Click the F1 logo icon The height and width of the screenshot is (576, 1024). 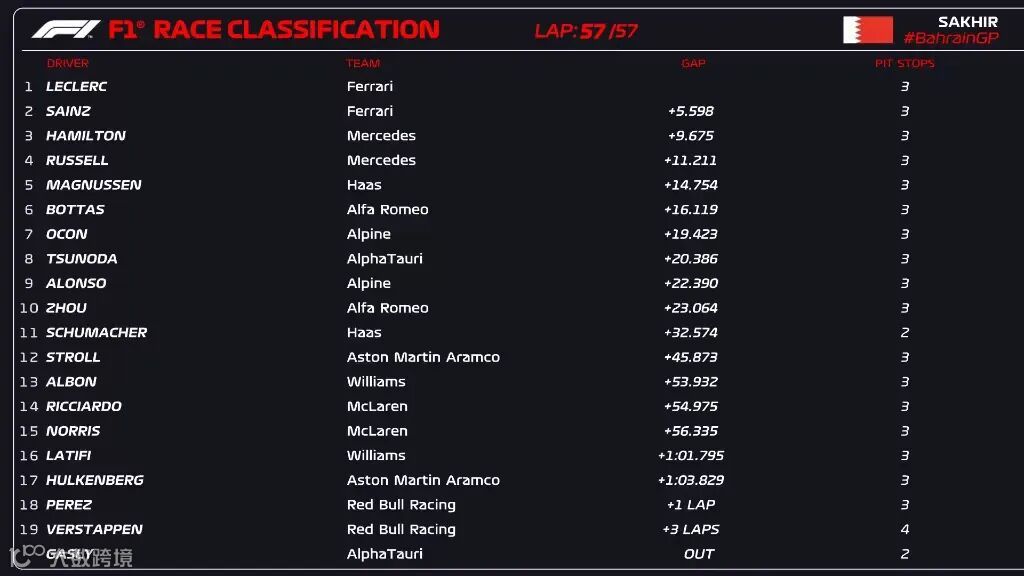pyautogui.click(x=66, y=29)
